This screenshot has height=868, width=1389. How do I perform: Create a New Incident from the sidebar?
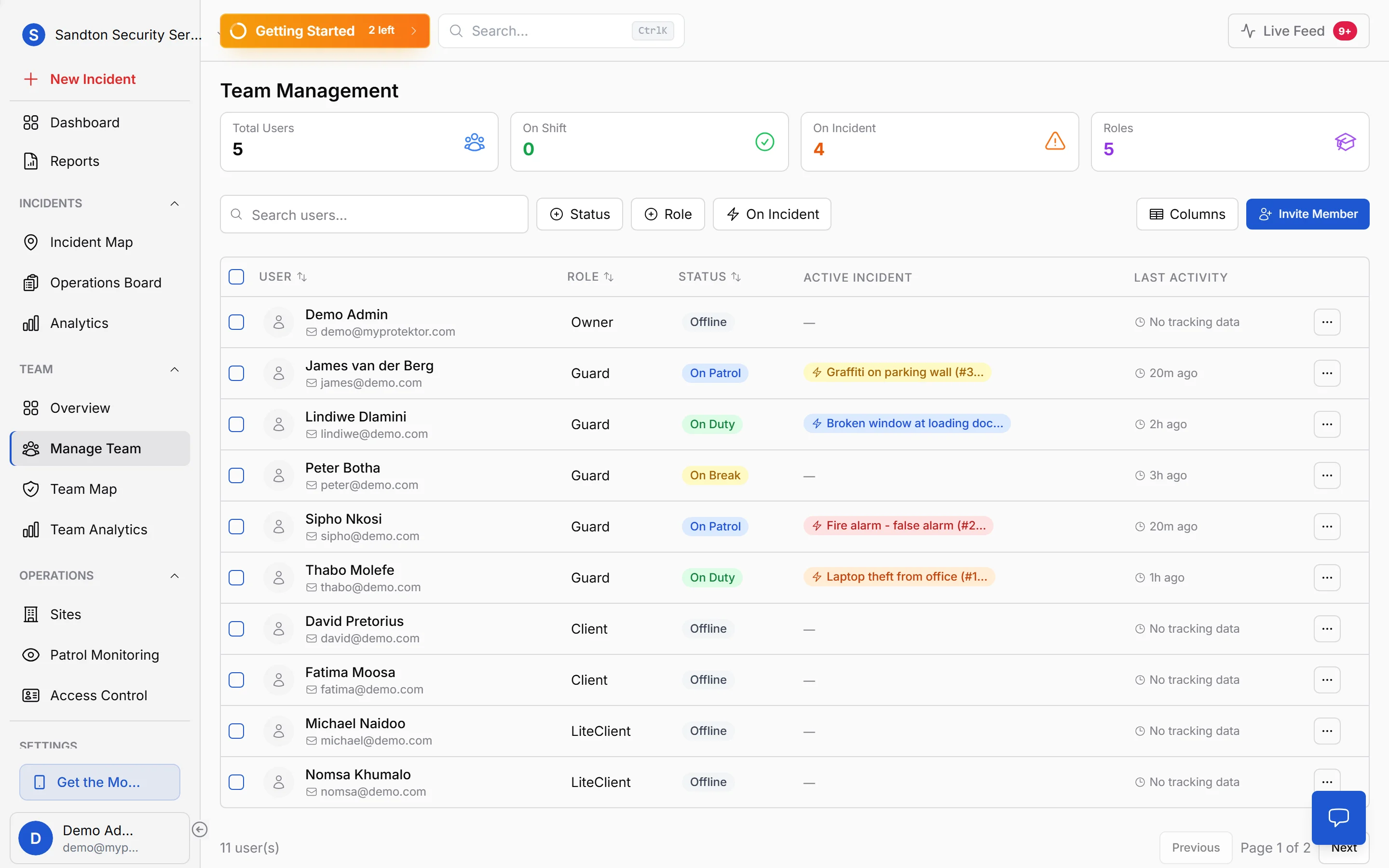(93, 79)
